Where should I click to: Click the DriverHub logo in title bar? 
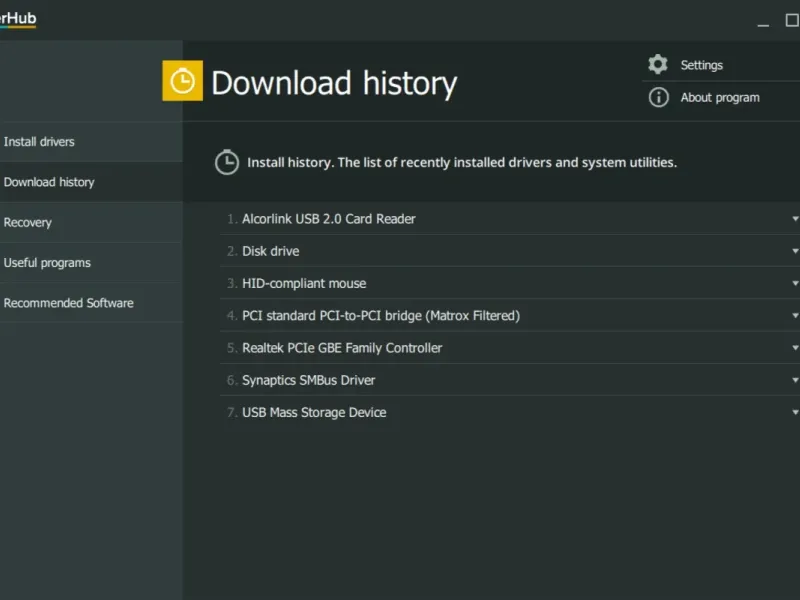point(18,19)
